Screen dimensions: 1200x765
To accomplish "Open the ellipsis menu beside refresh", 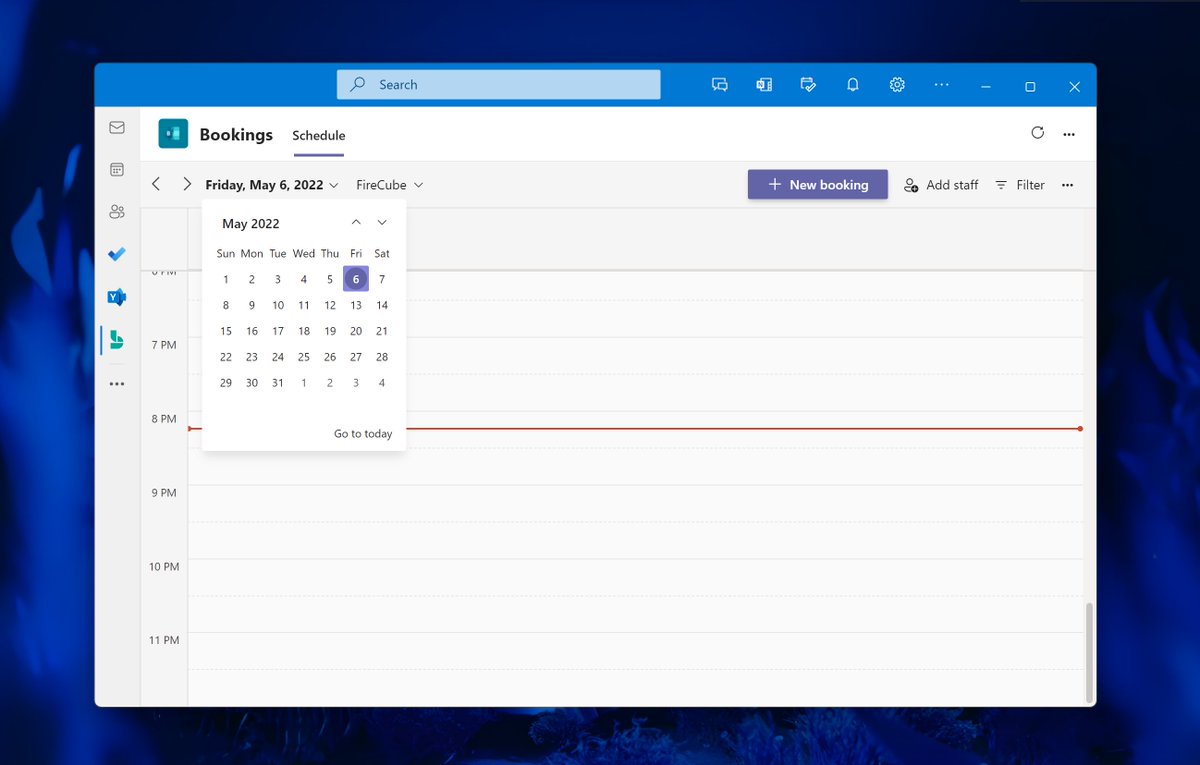I will 1069,134.
